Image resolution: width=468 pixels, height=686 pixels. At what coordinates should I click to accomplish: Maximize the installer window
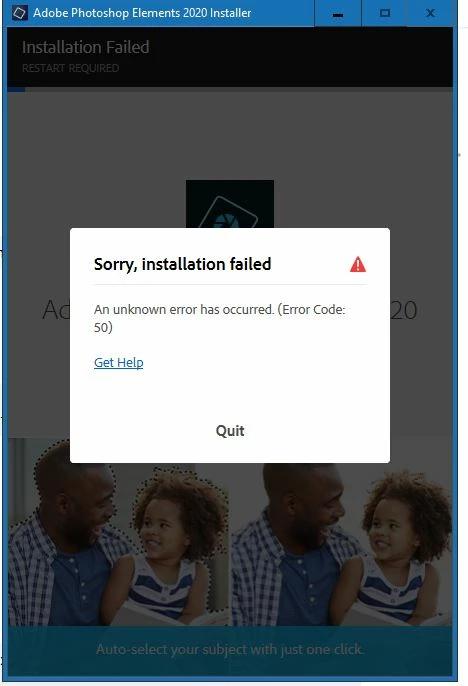click(384, 13)
